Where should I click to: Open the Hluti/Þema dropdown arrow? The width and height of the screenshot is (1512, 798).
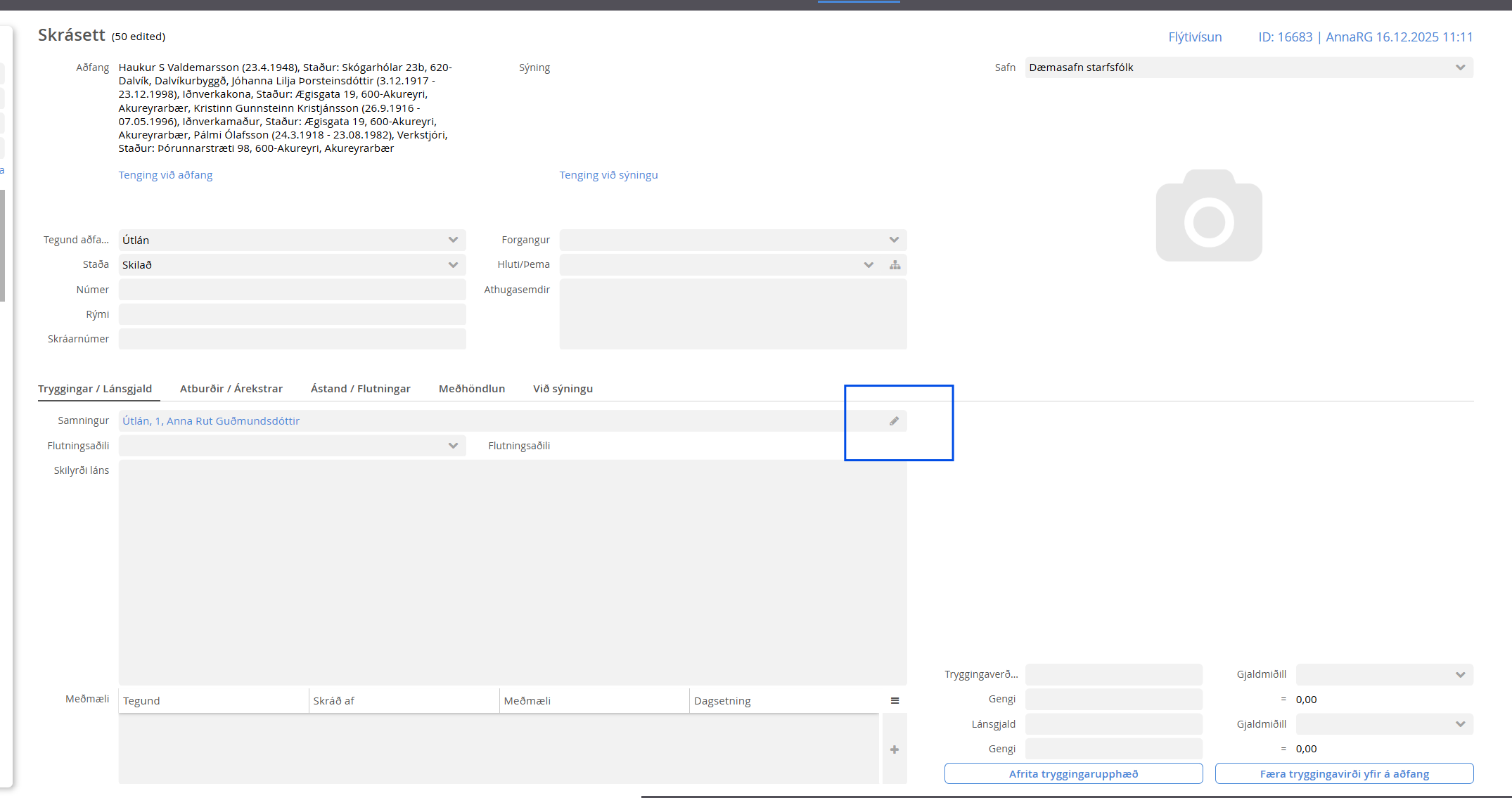tap(869, 265)
